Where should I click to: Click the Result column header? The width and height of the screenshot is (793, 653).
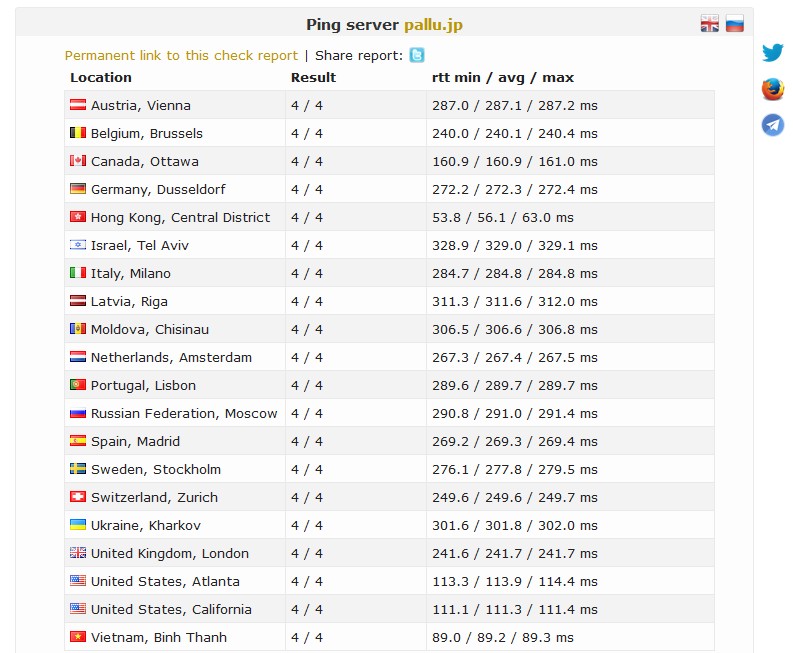tap(313, 77)
